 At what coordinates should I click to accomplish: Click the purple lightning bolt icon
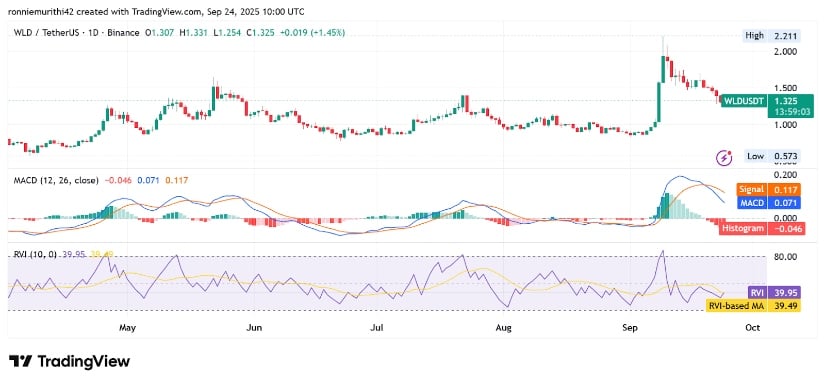[x=725, y=157]
